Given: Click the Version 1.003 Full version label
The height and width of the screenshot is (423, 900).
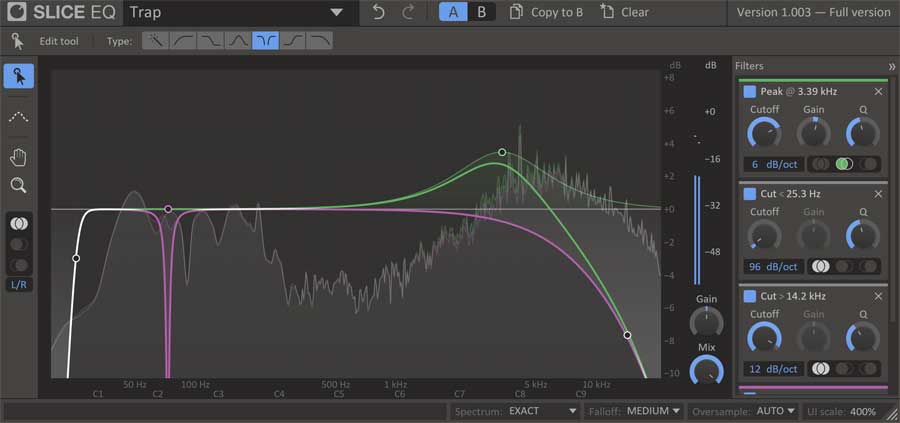Looking at the screenshot, I should coord(813,12).
